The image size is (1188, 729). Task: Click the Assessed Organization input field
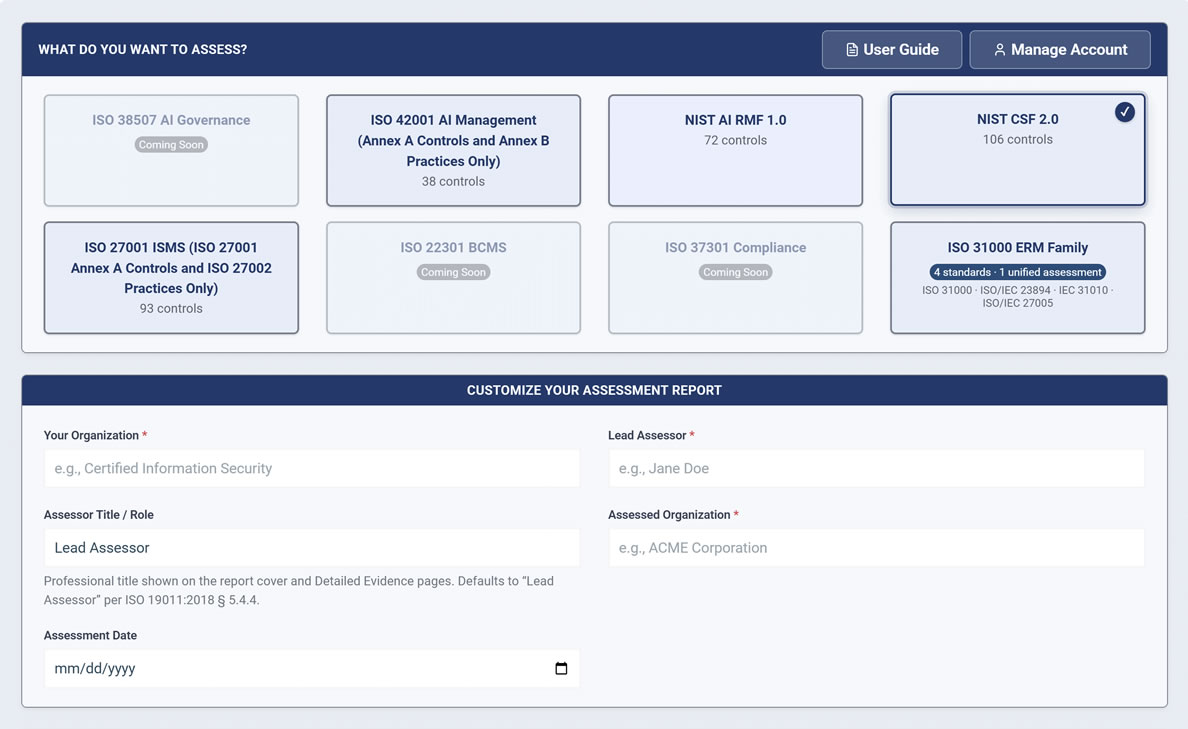876,548
